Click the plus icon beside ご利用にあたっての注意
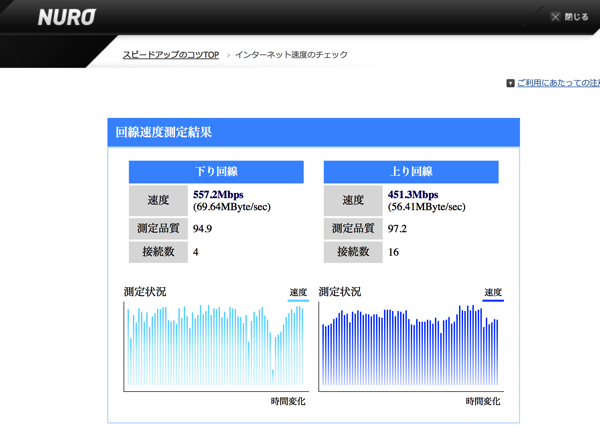This screenshot has height=439, width=600. 510,84
